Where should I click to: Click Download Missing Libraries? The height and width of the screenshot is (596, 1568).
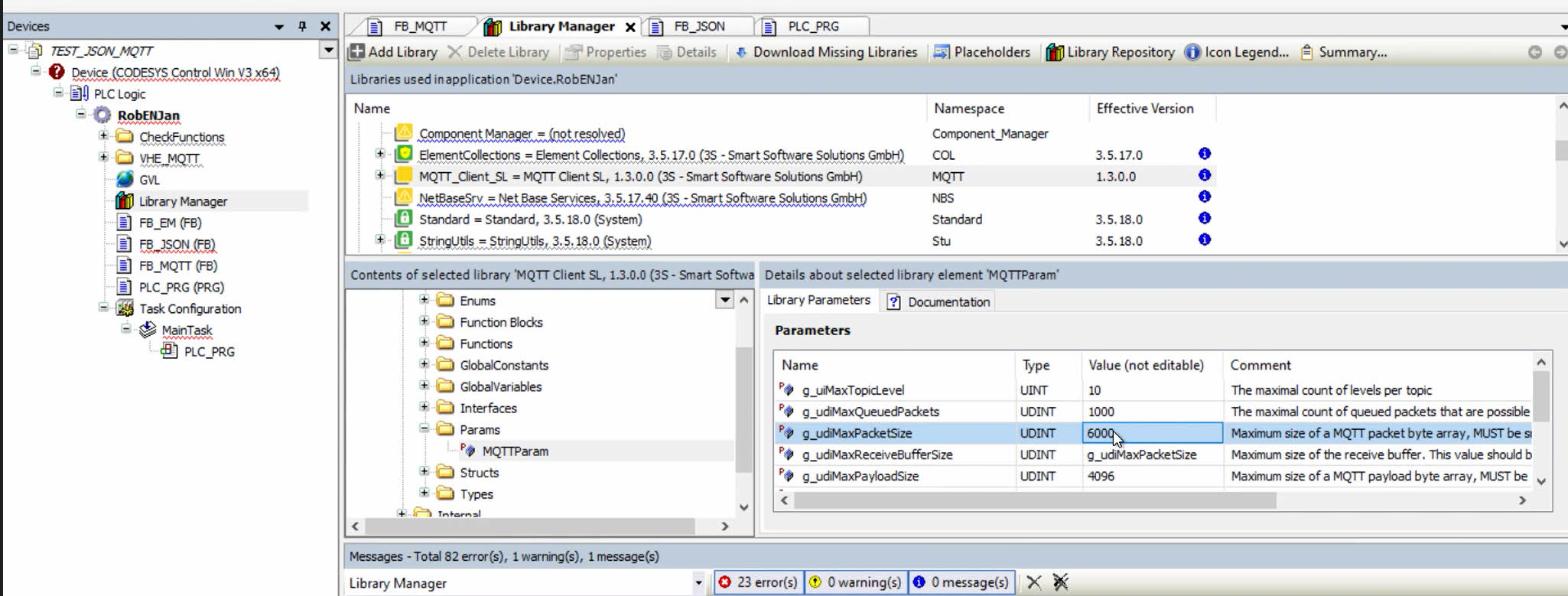tap(826, 52)
